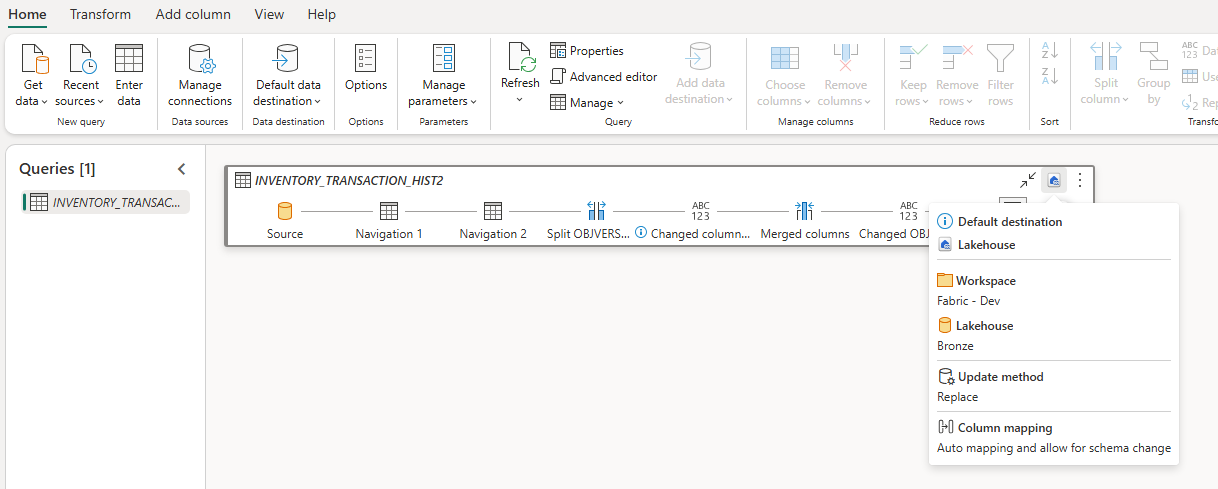
Task: Select INVENTORY_TRANSAC... query in the list
Action: (x=106, y=202)
